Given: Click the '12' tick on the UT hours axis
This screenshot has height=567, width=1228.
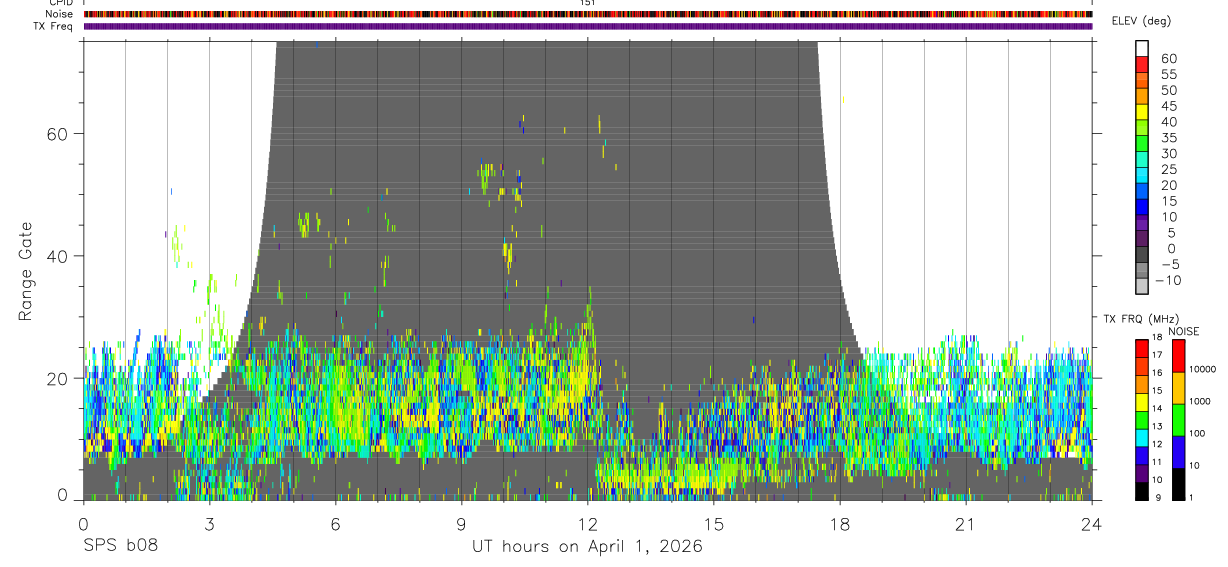Looking at the screenshot, I should pos(588,523).
